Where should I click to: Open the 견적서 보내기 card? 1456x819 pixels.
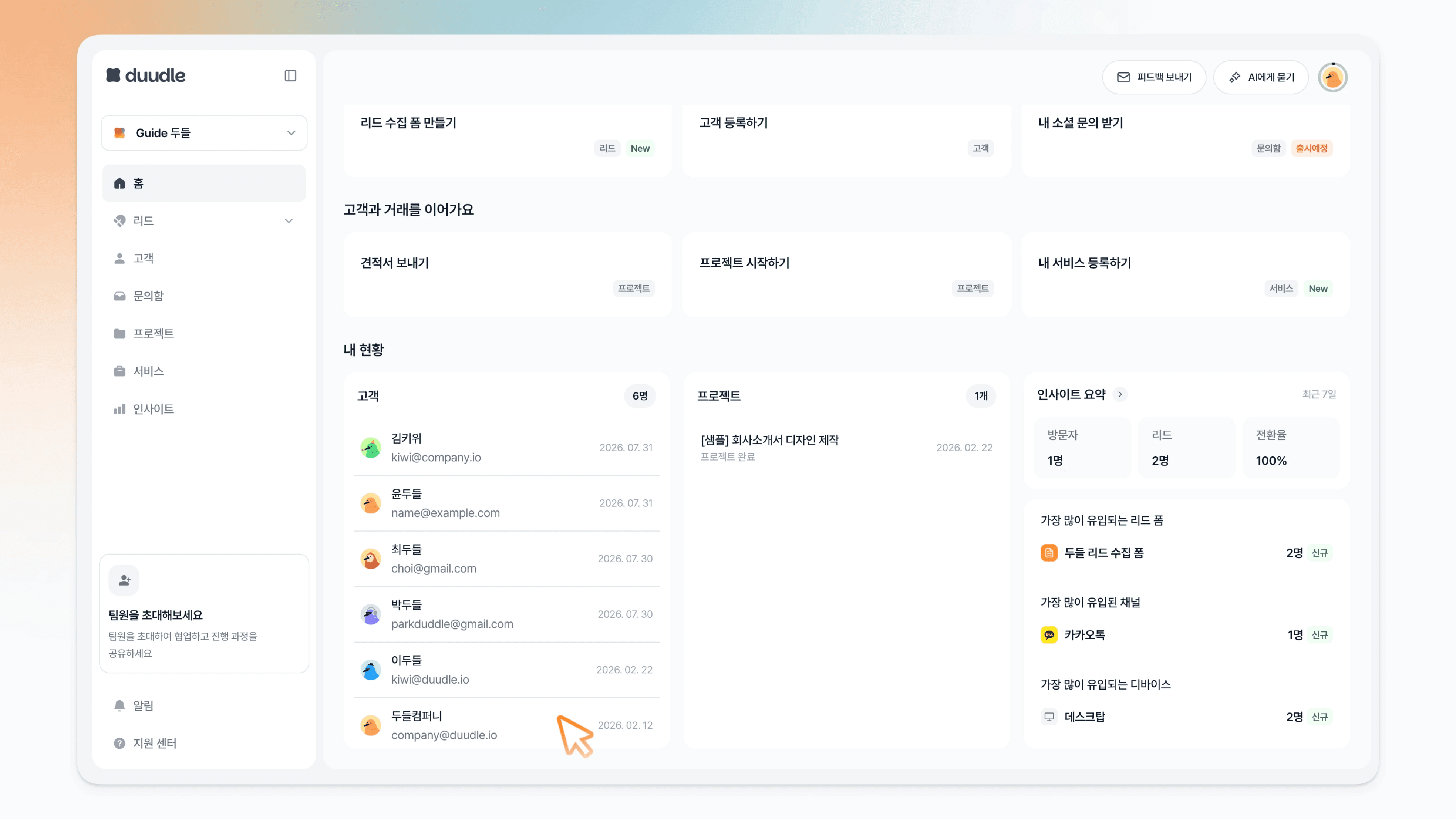508,274
